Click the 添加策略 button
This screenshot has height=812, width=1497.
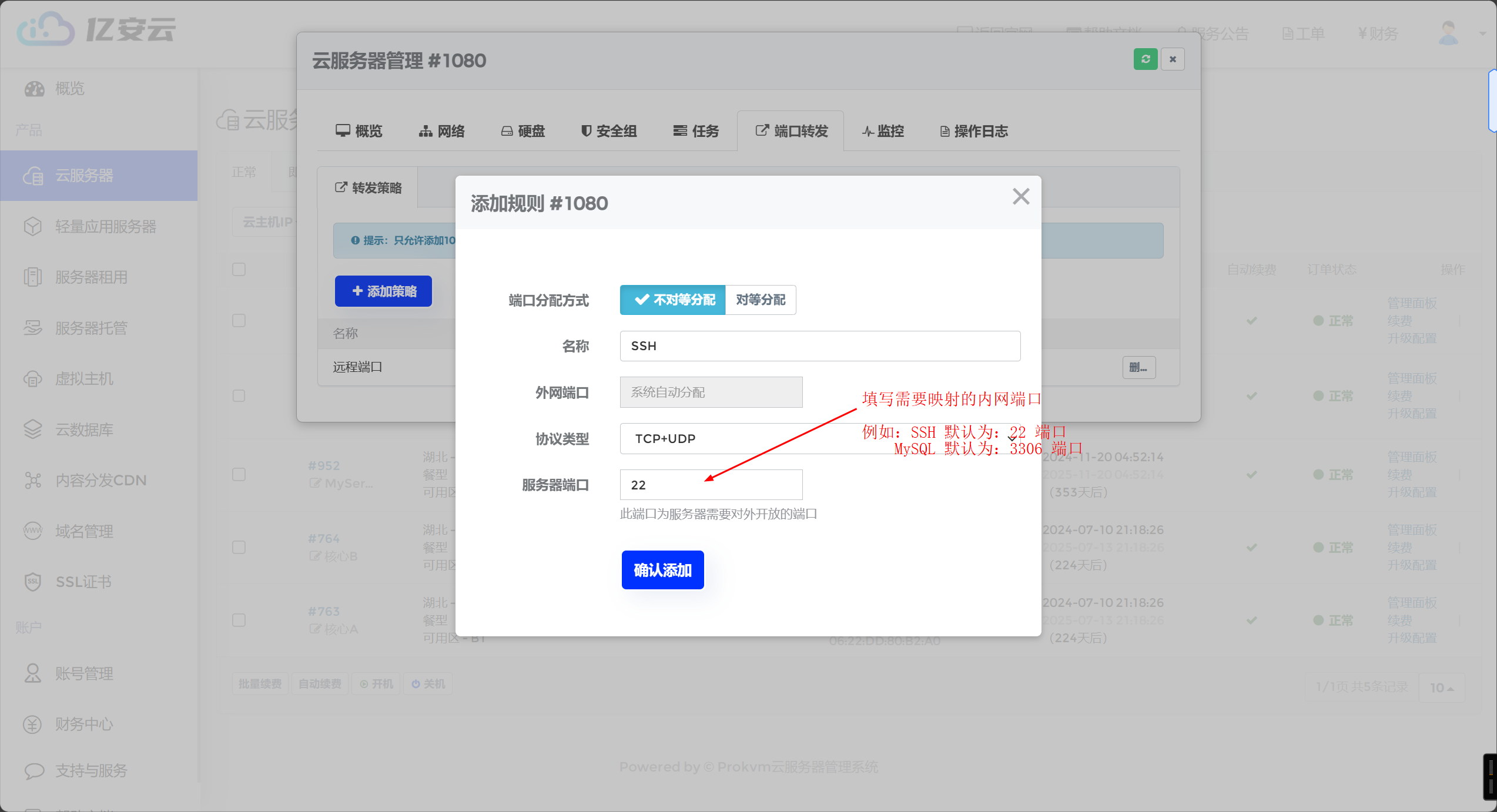(x=383, y=291)
